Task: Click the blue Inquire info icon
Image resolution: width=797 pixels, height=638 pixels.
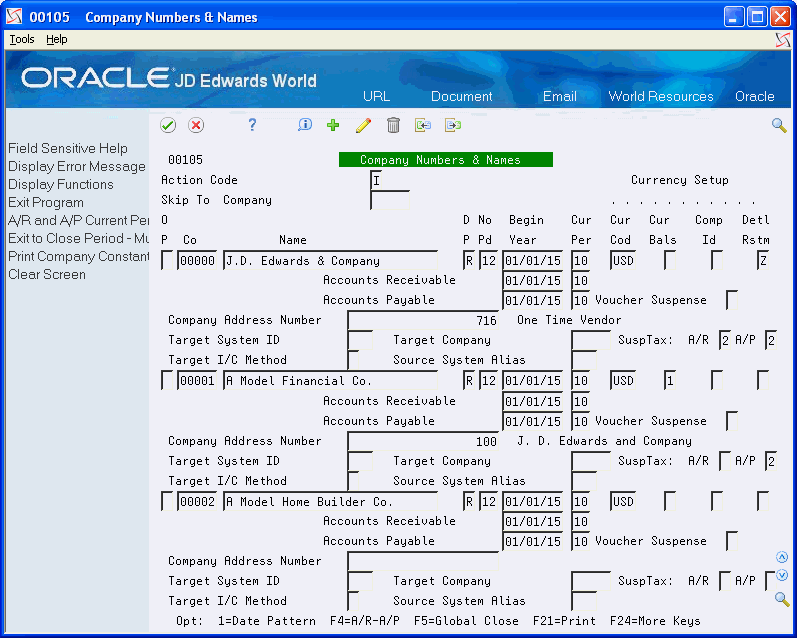Action: [304, 125]
